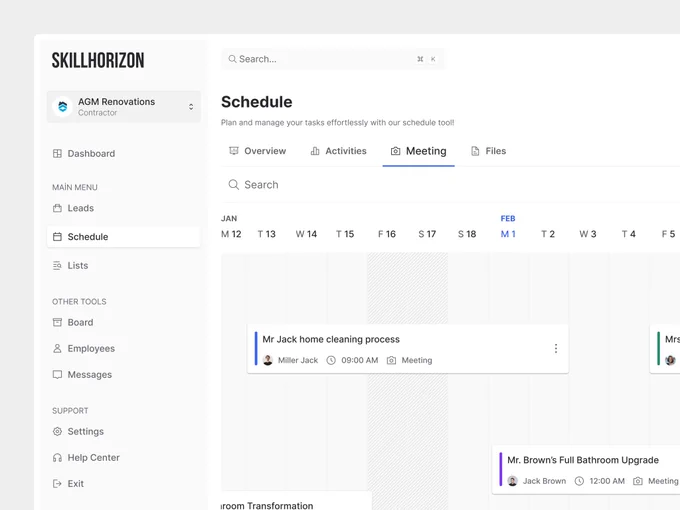Click the JAN month label
Viewport: 680px width, 510px height.
pos(229,219)
